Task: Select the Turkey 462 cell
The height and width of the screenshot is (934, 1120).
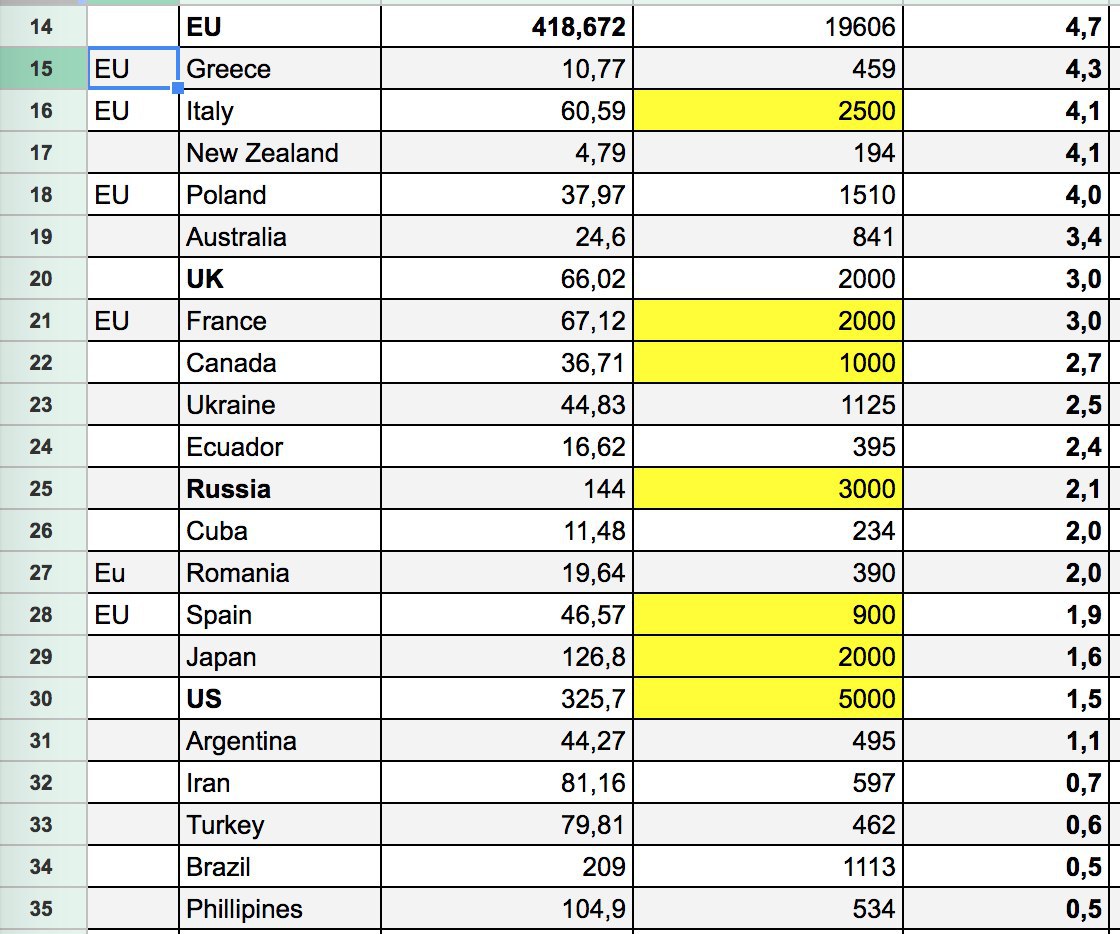Action: (x=768, y=825)
